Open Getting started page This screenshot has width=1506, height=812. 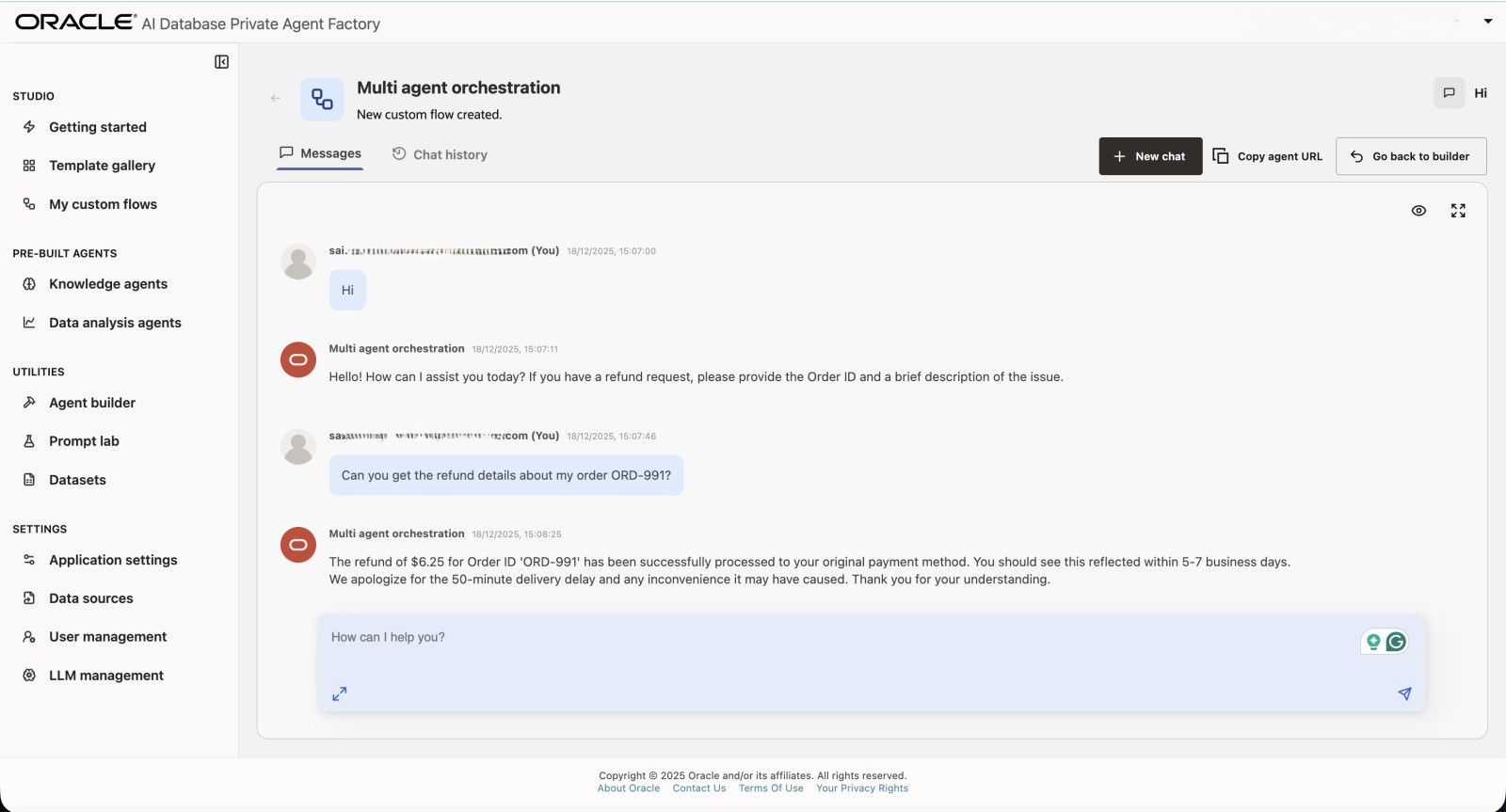[x=98, y=127]
